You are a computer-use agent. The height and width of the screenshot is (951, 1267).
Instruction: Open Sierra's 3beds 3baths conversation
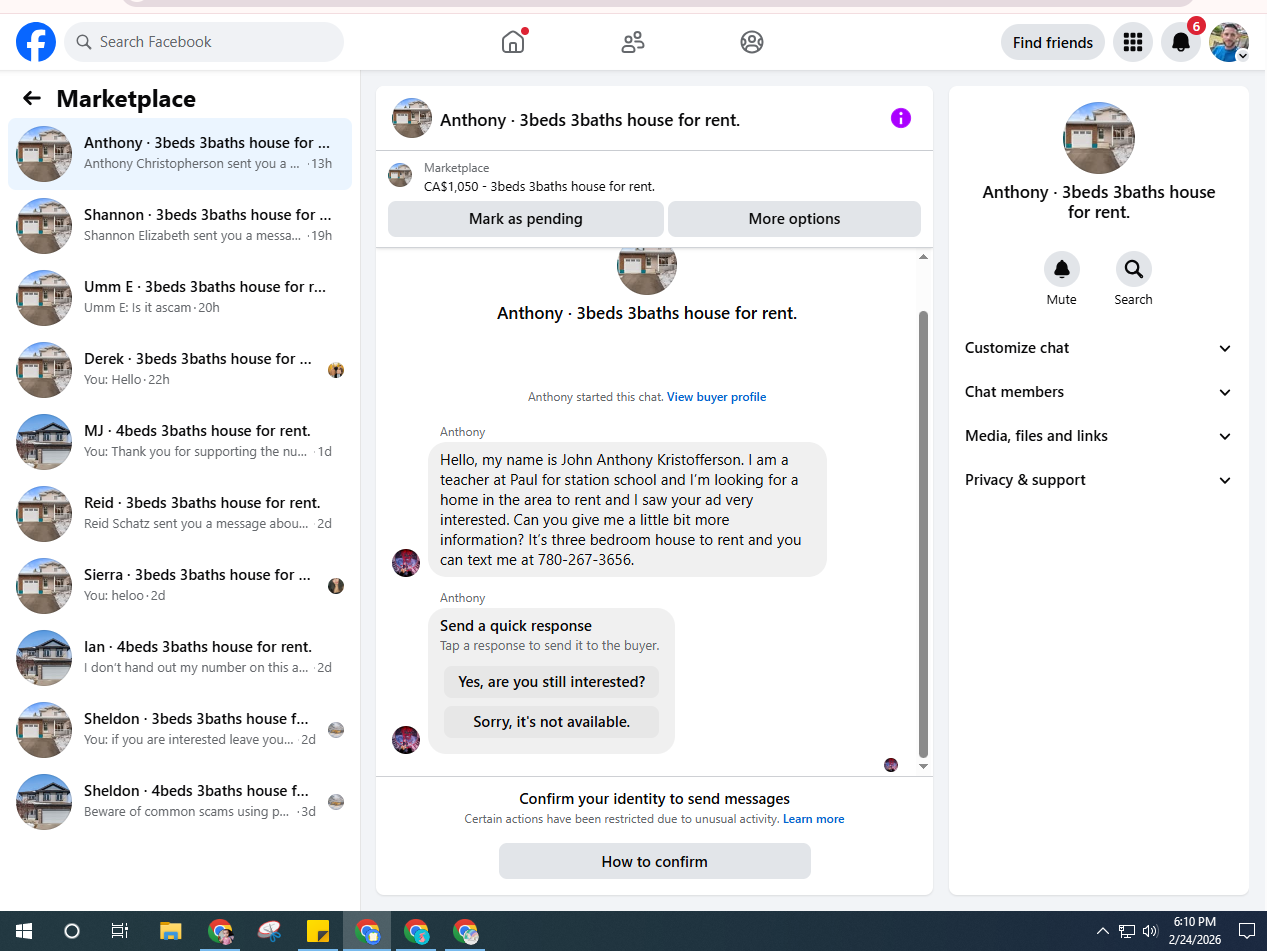coord(180,586)
